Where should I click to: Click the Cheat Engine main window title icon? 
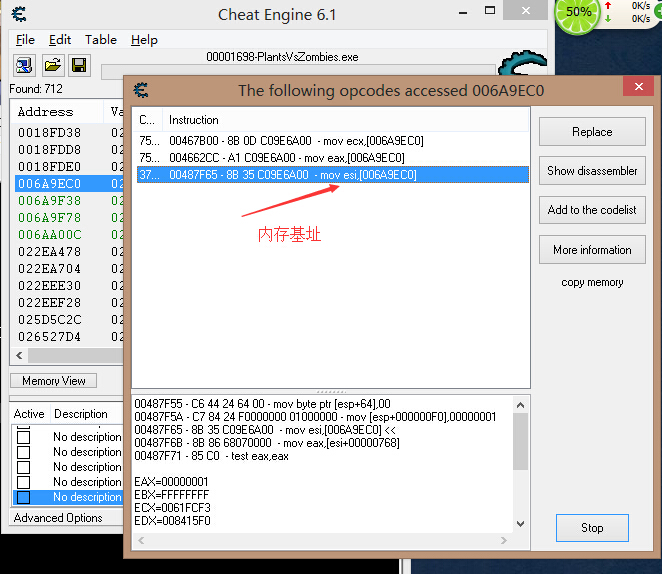coord(19,14)
